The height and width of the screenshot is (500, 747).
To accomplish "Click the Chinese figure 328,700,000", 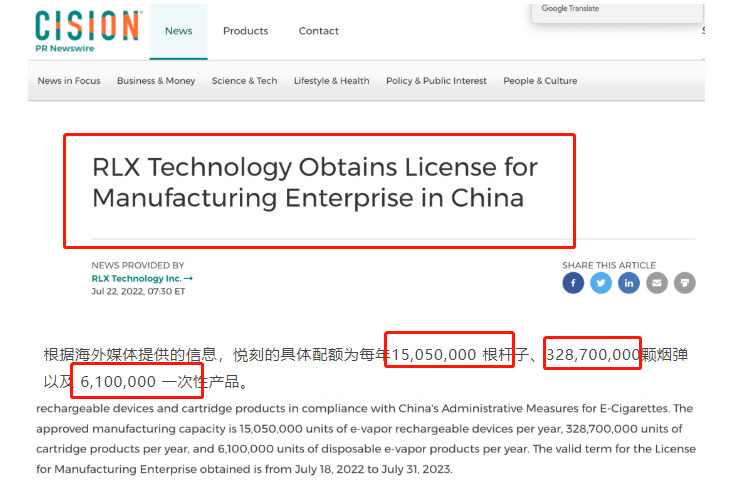I will pyautogui.click(x=593, y=355).
